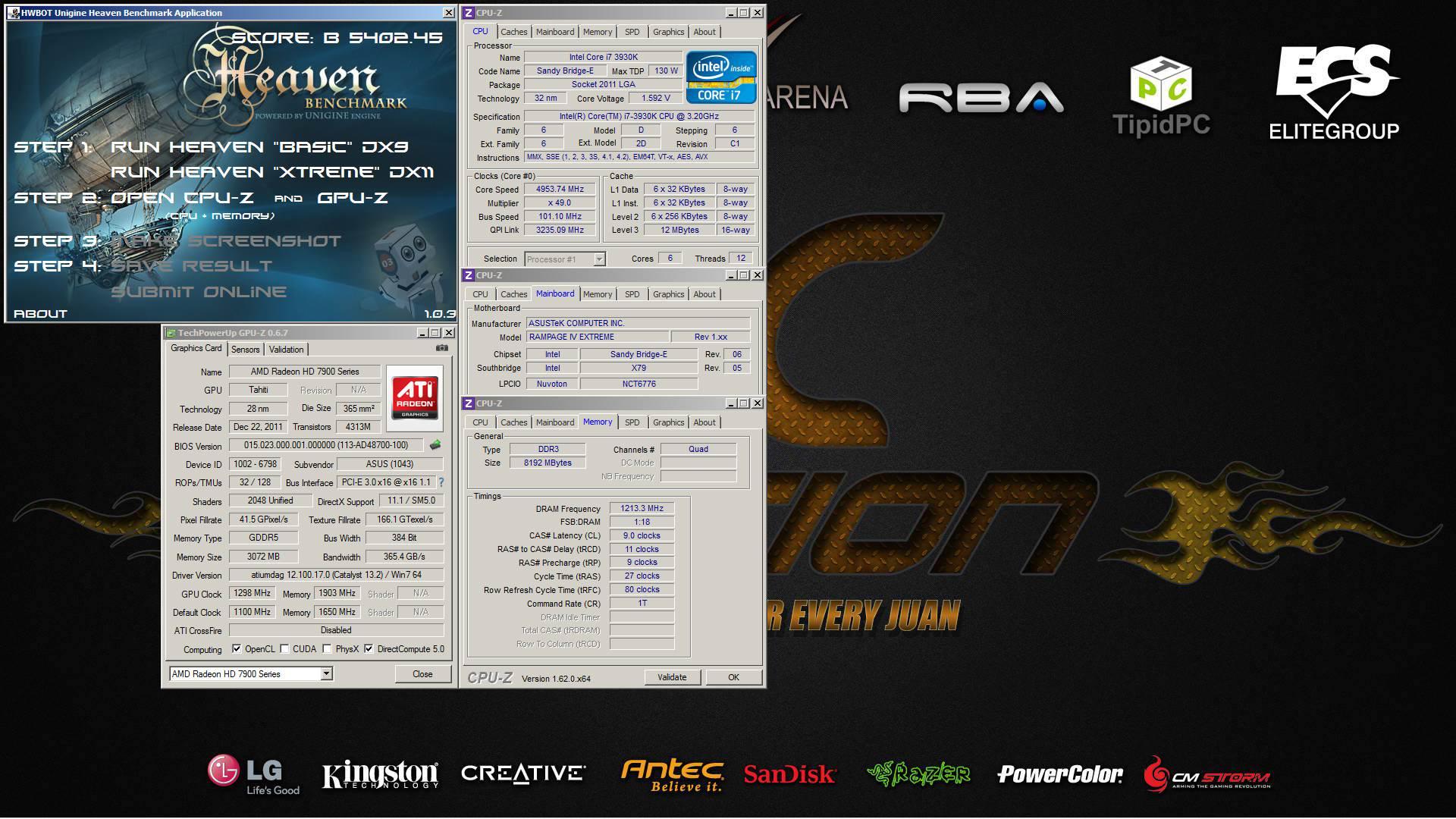Click the Razer logo
The height and width of the screenshot is (819, 1456).
pyautogui.click(x=918, y=773)
